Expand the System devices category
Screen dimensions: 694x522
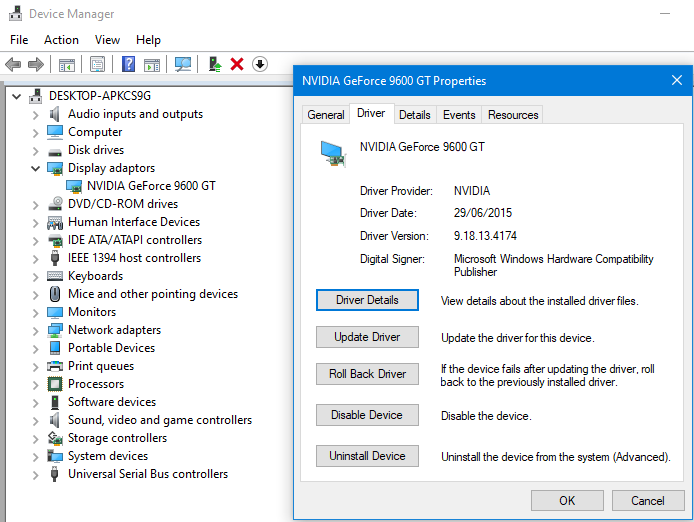point(35,456)
